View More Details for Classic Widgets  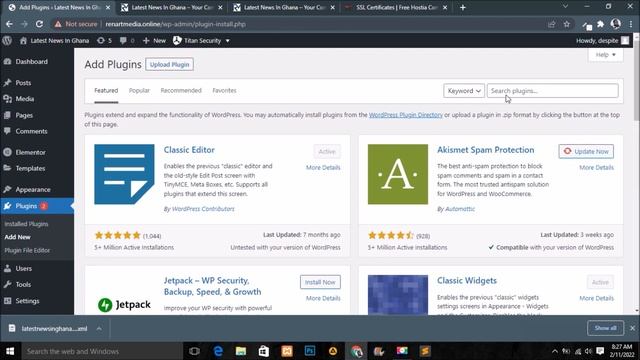tap(596, 298)
